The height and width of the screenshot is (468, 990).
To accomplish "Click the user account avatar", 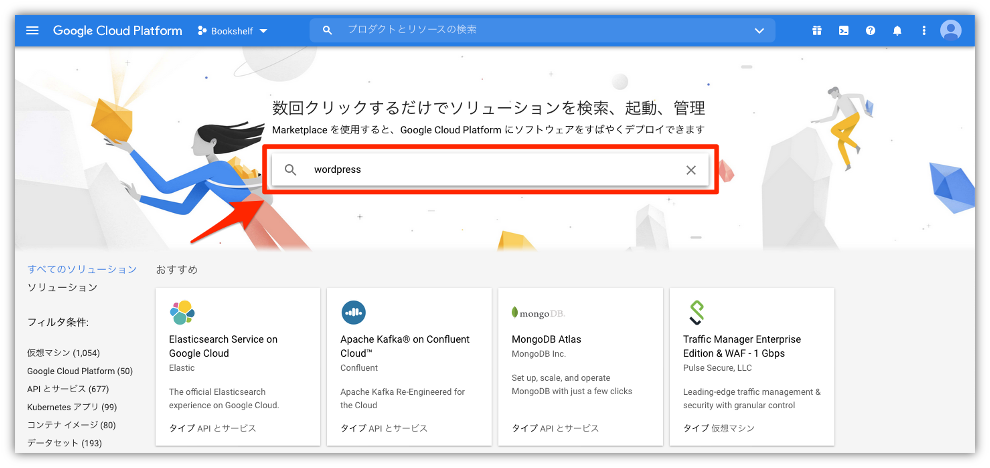I will coord(950,30).
